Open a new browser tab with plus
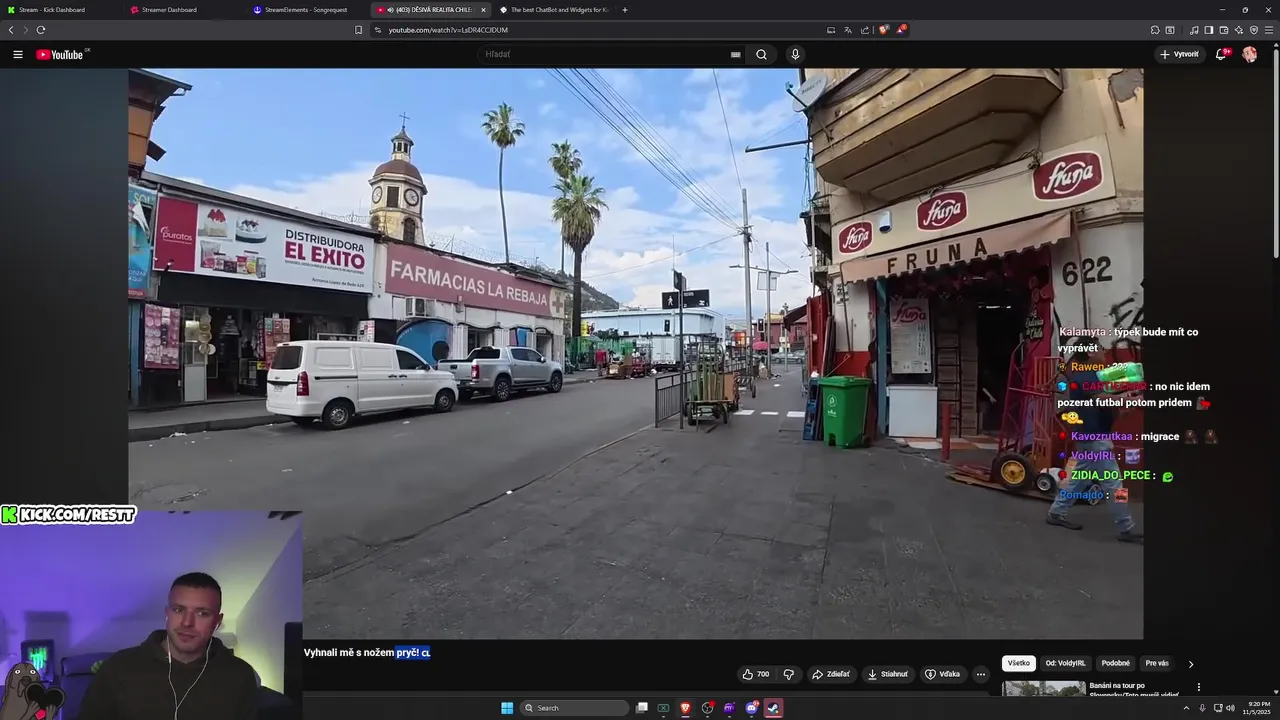This screenshot has width=1280, height=720. click(625, 10)
